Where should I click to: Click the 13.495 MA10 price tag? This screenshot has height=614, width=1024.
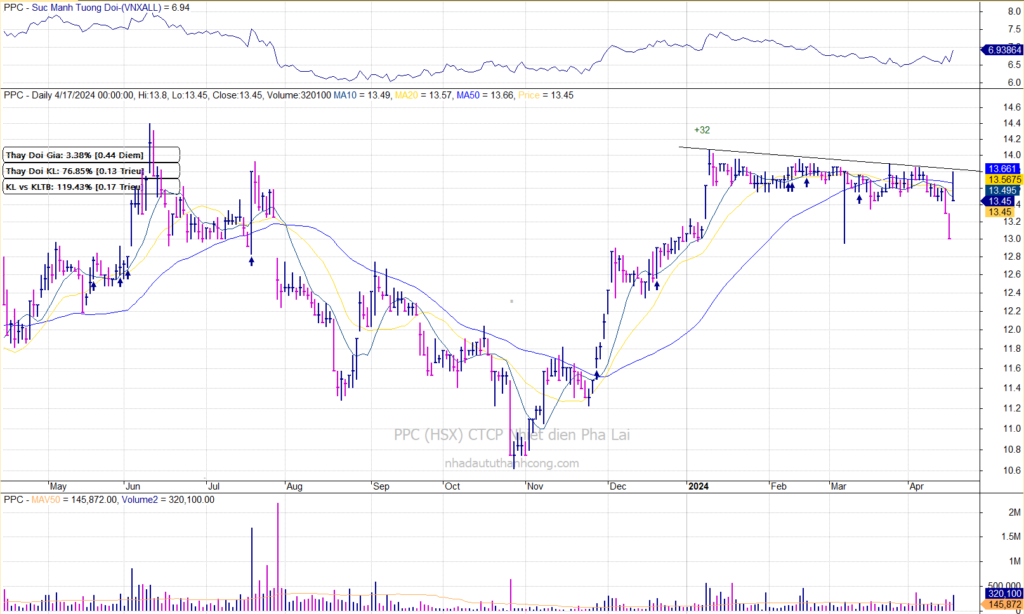1000,191
